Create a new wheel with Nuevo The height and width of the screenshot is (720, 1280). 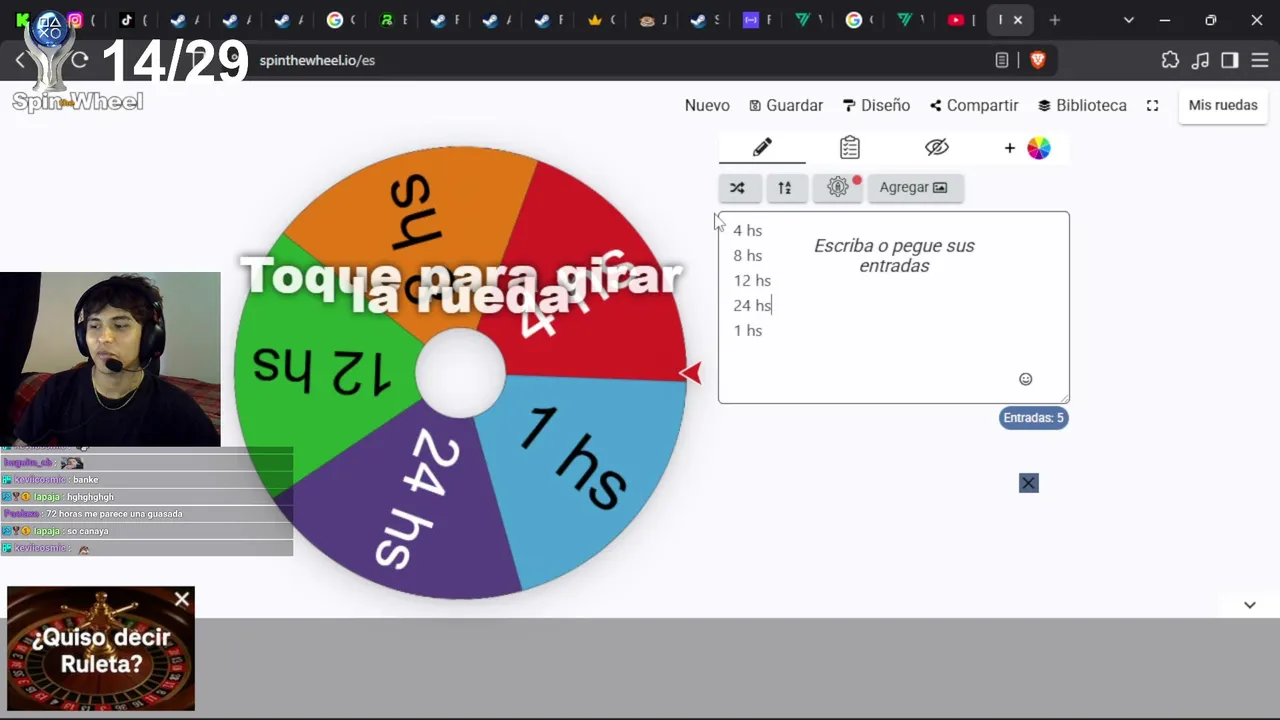707,105
